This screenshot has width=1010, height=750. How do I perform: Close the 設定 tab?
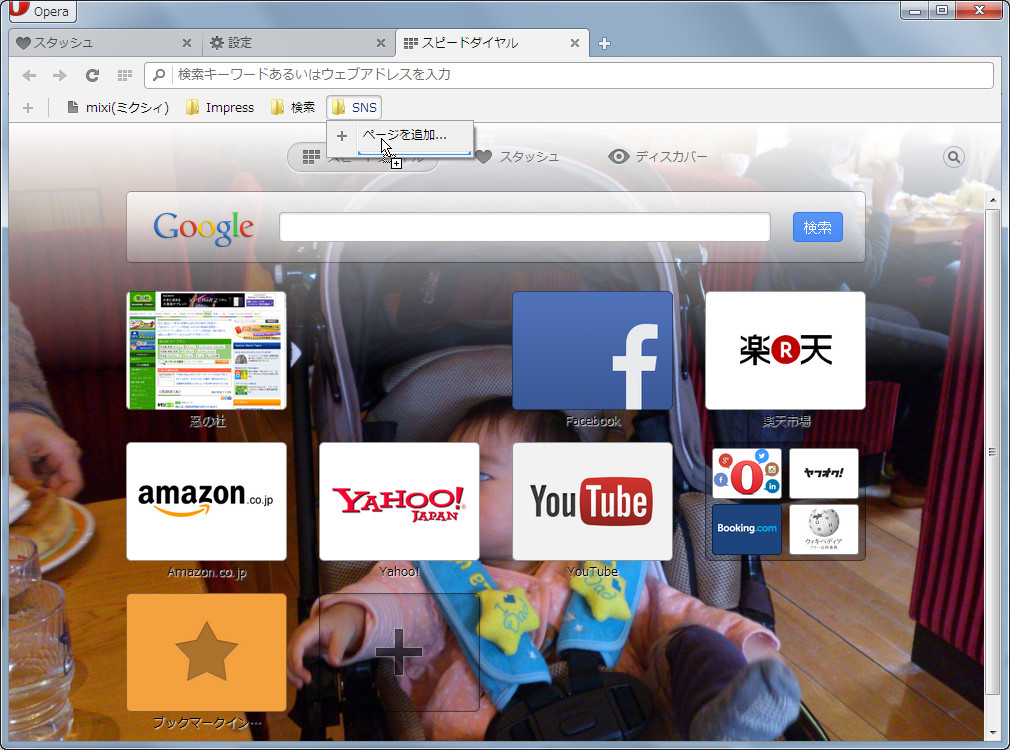pyautogui.click(x=381, y=43)
